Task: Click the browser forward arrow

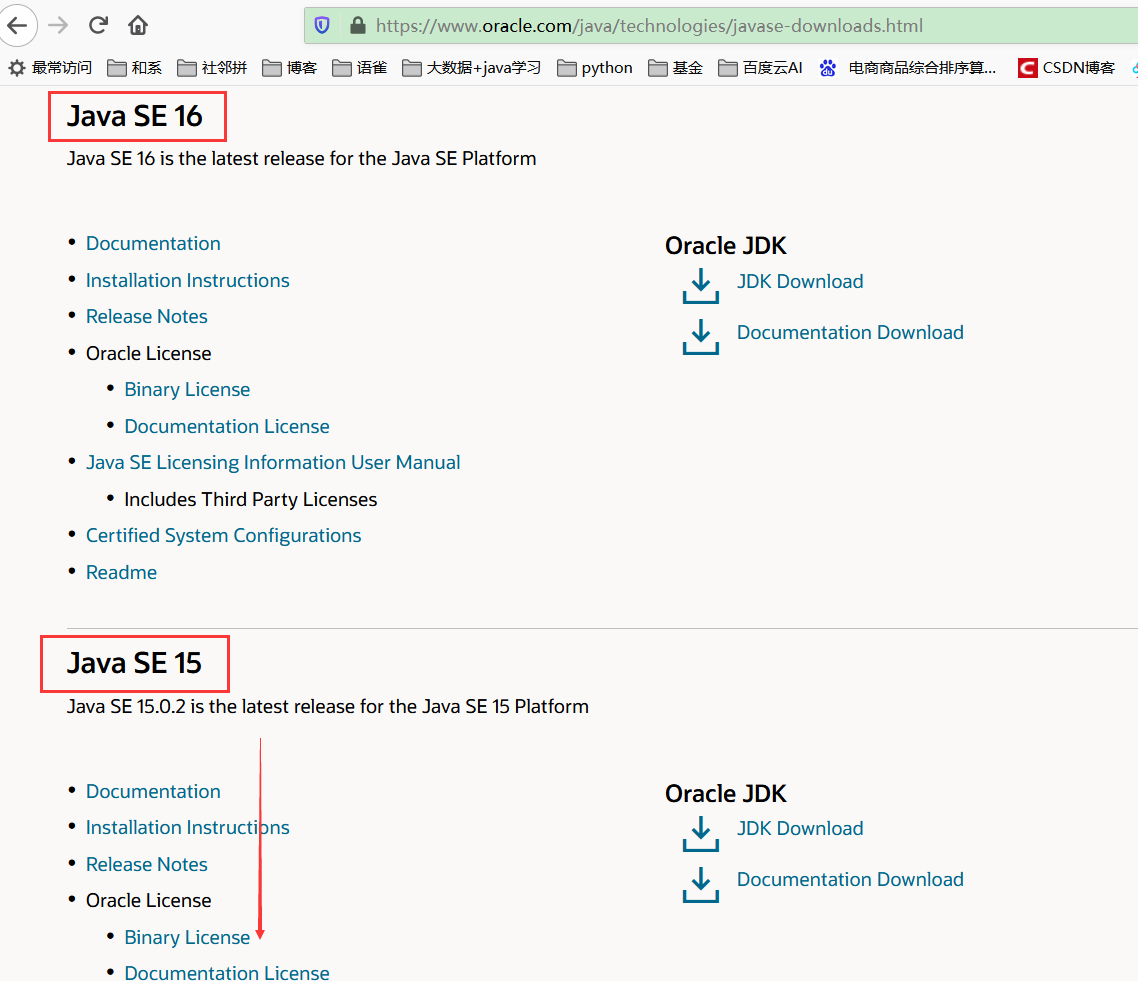Action: (x=58, y=26)
